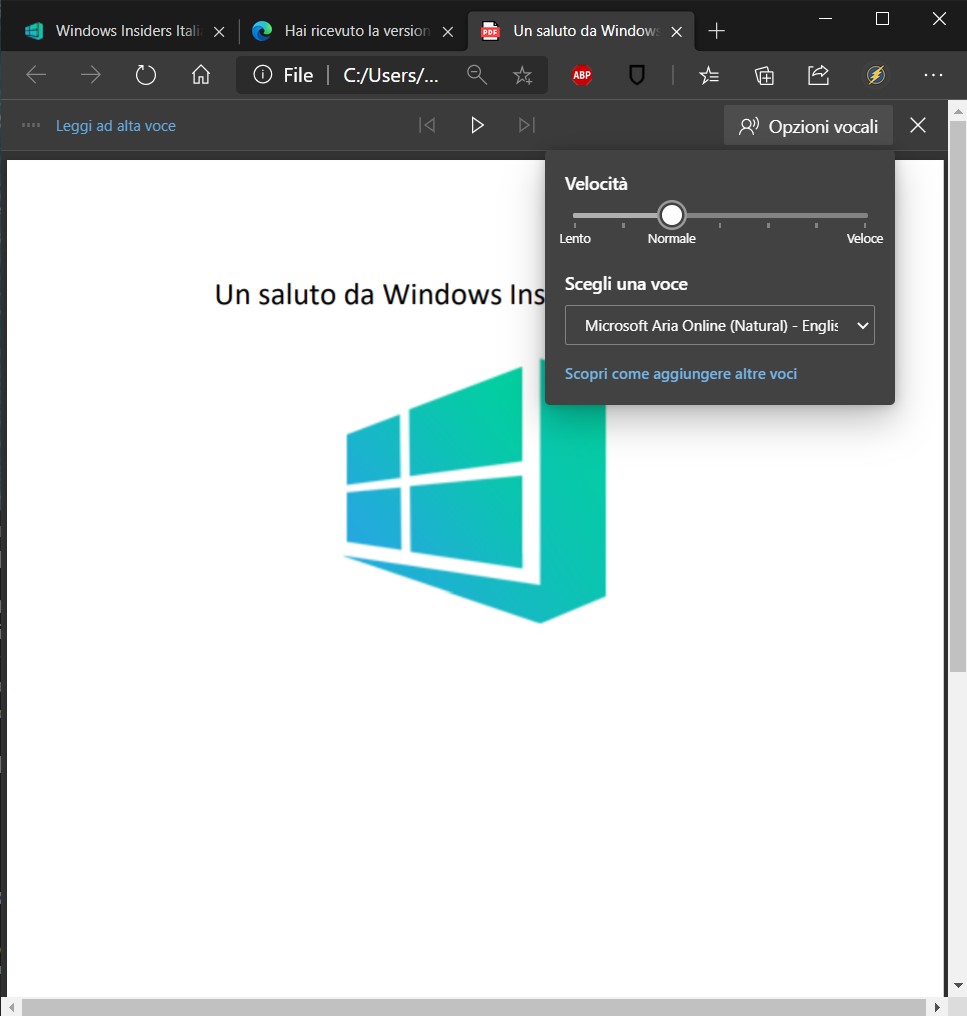Click the Windows Insiders logo image
The width and height of the screenshot is (967, 1016).
(x=476, y=493)
